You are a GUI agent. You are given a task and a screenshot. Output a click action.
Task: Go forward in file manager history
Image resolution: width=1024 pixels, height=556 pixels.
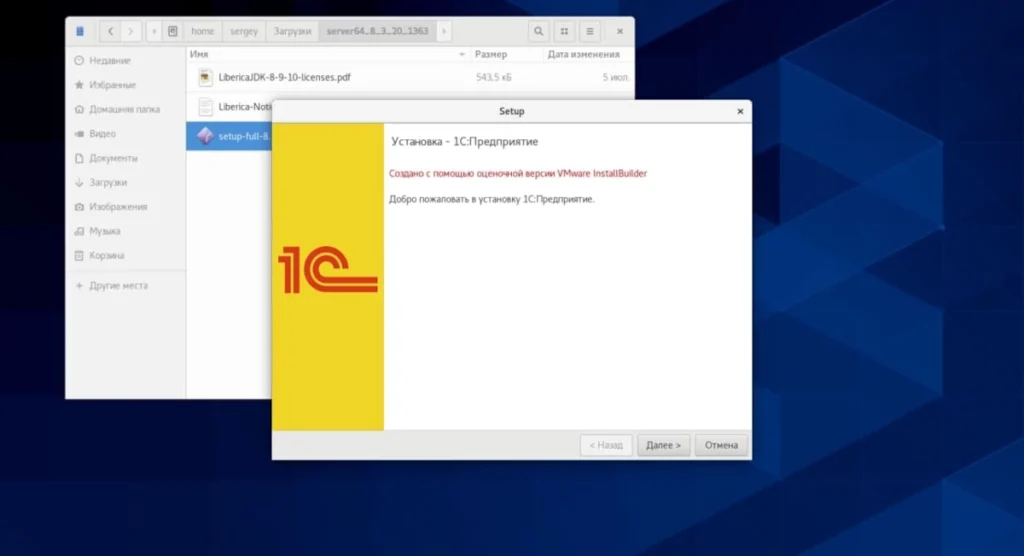pyautogui.click(x=131, y=31)
